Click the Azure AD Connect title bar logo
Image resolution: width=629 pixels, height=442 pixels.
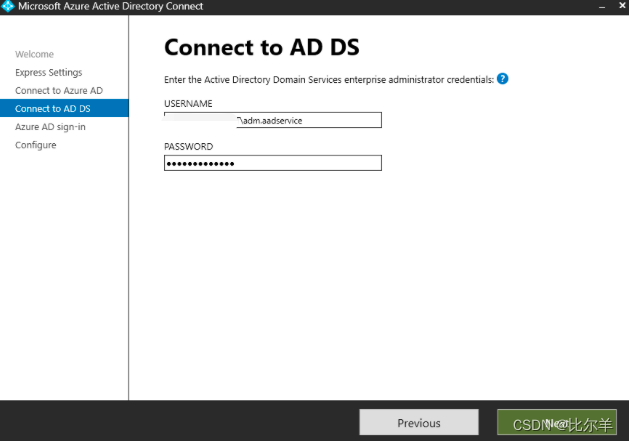(7, 6)
